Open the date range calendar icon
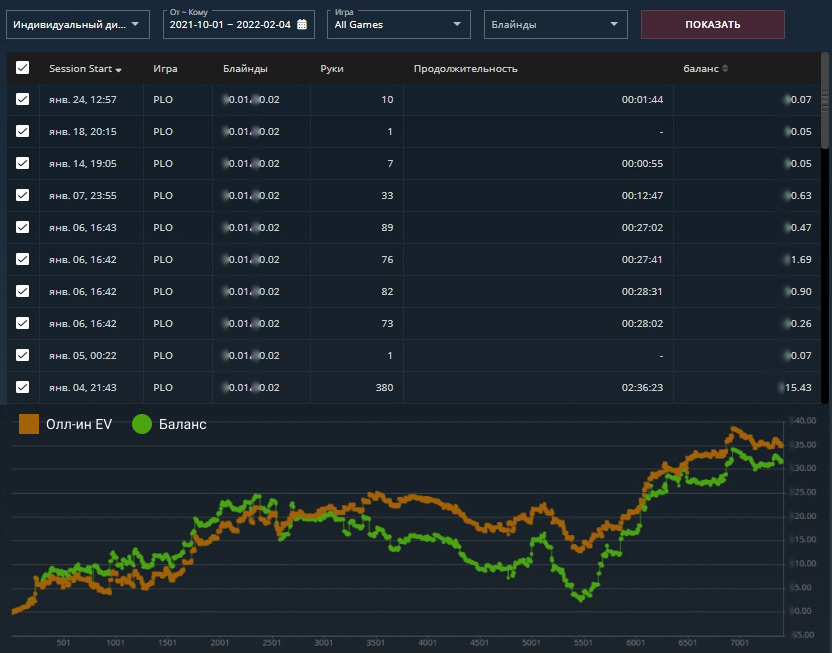The image size is (832, 653). click(302, 24)
